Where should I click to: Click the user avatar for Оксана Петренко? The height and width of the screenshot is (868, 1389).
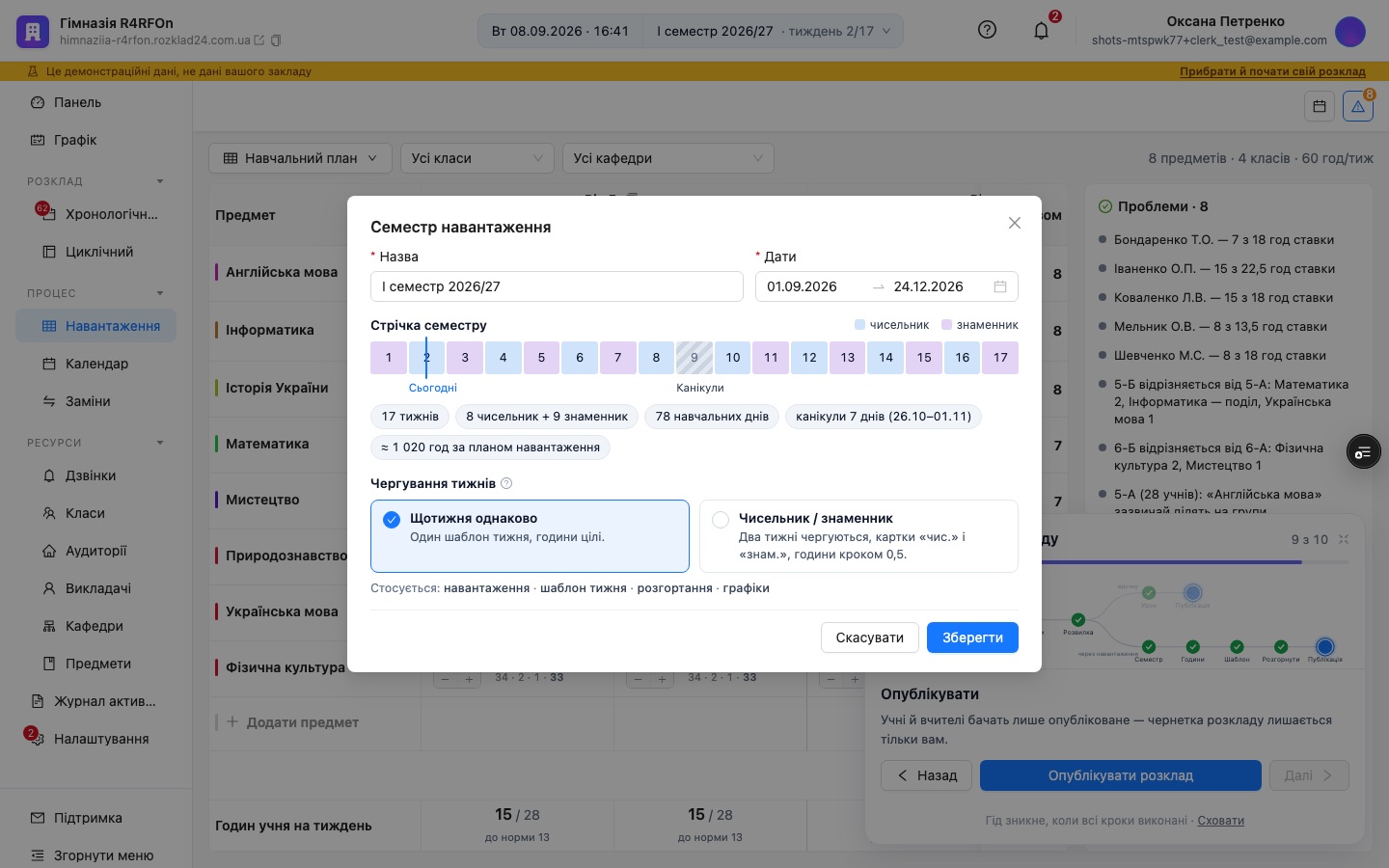point(1350,31)
